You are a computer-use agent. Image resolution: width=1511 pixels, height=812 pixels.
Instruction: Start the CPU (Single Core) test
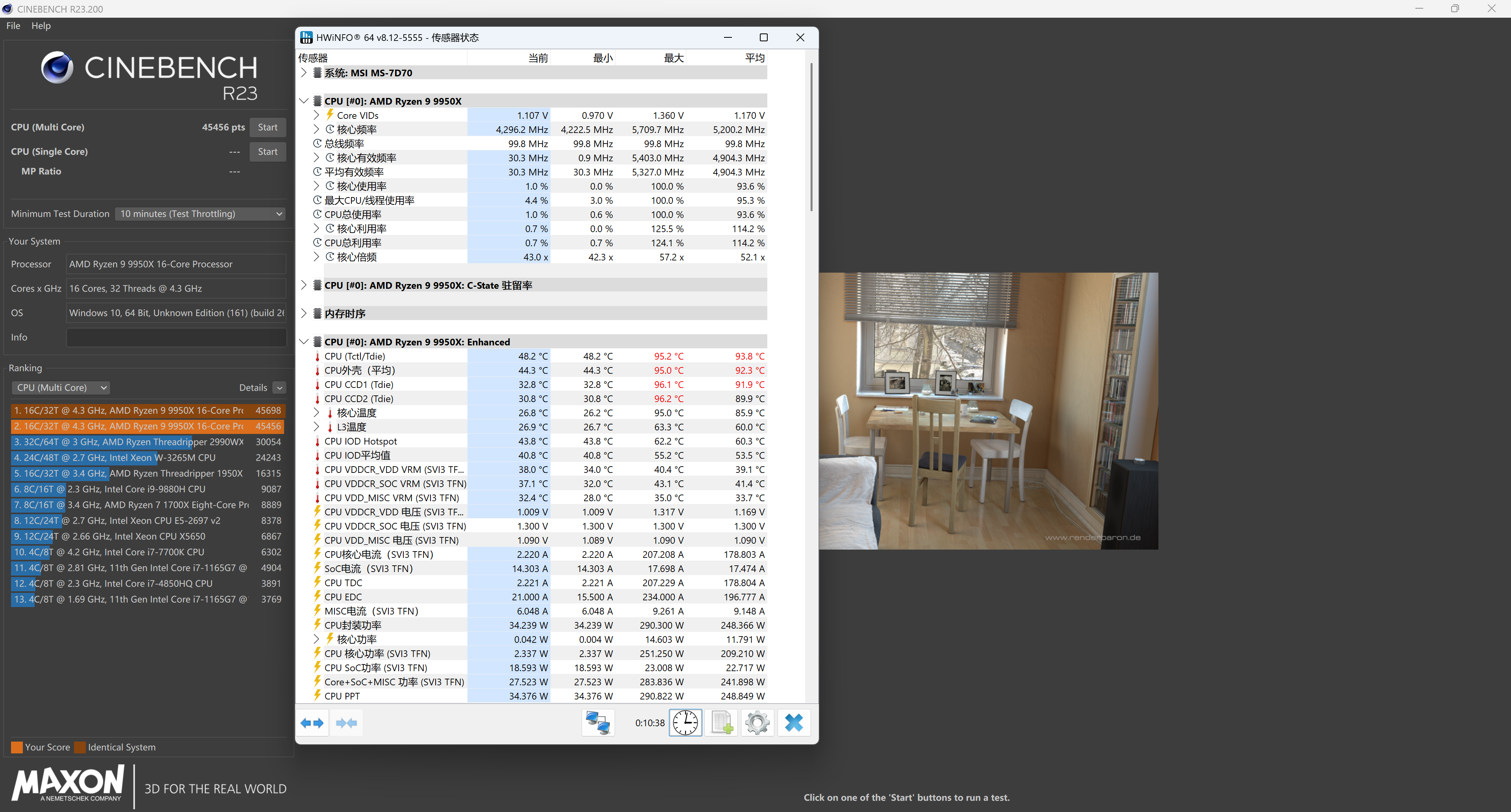coord(268,151)
